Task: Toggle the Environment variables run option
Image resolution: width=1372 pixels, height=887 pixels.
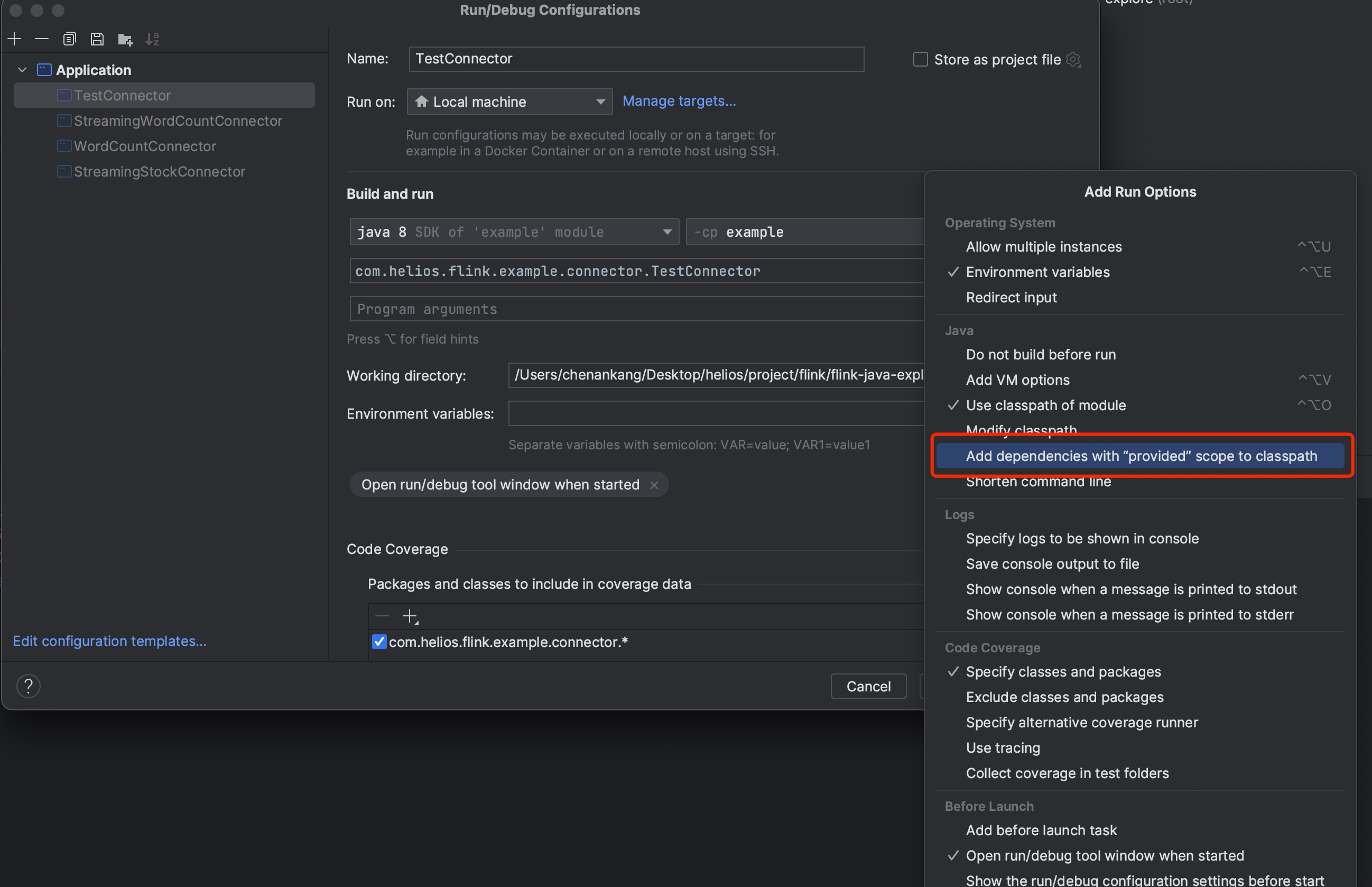Action: (x=1037, y=272)
